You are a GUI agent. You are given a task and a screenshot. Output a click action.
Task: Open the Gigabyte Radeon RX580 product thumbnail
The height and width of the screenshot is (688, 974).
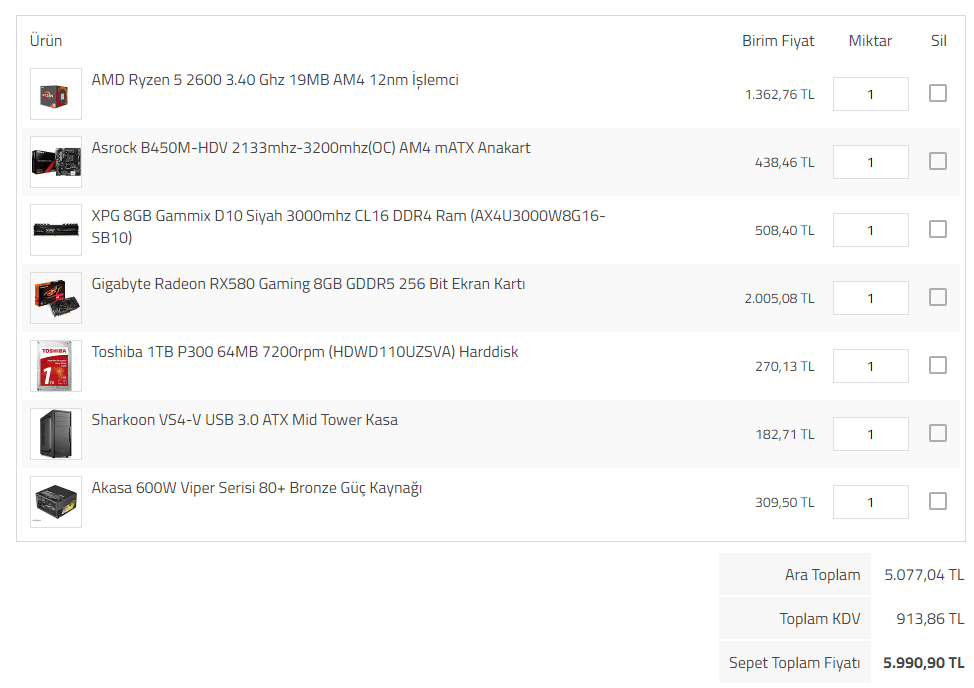pyautogui.click(x=56, y=298)
